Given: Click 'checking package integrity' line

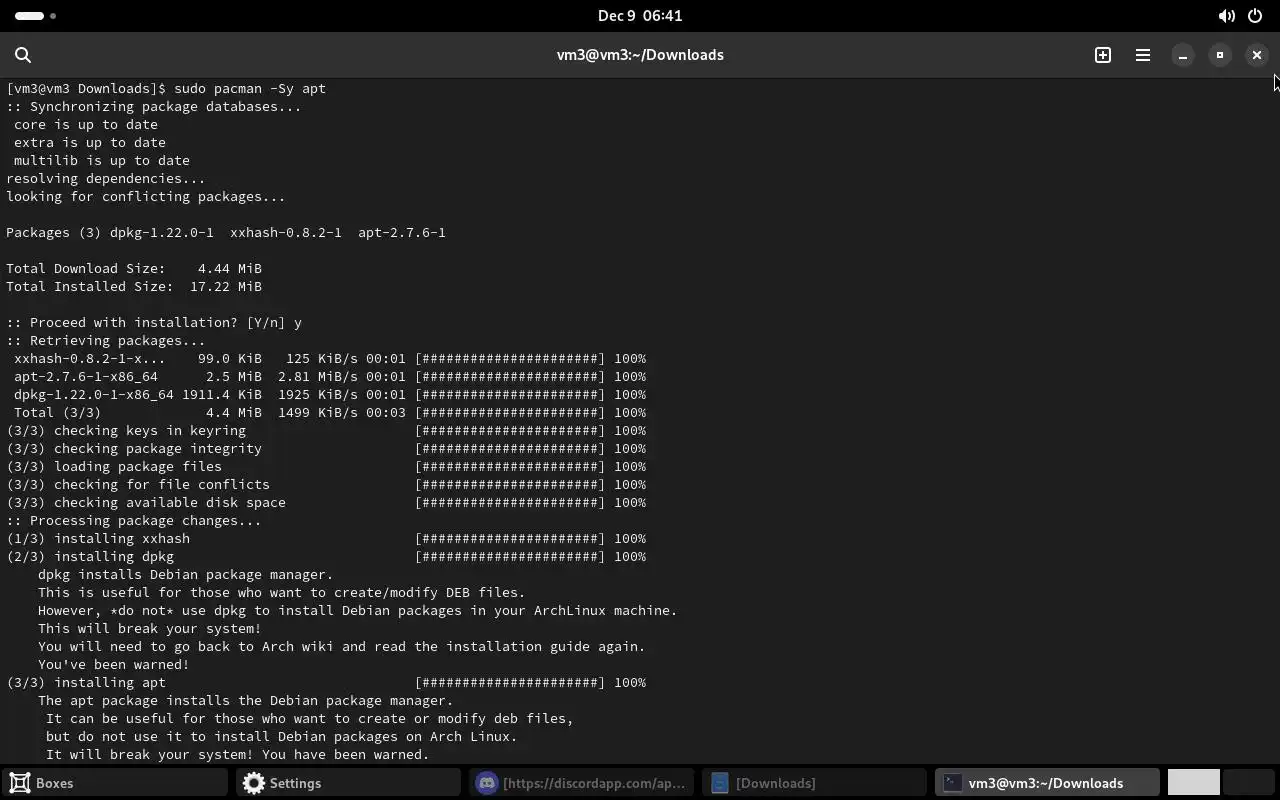Looking at the screenshot, I should [x=326, y=448].
